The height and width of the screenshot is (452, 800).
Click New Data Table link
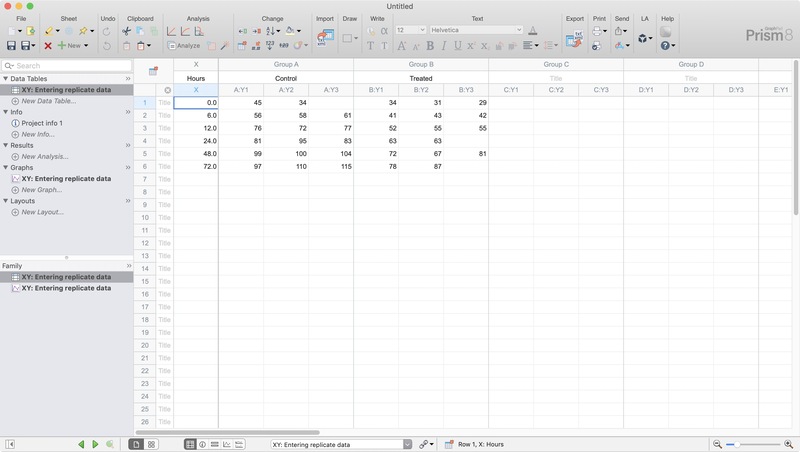coord(48,101)
